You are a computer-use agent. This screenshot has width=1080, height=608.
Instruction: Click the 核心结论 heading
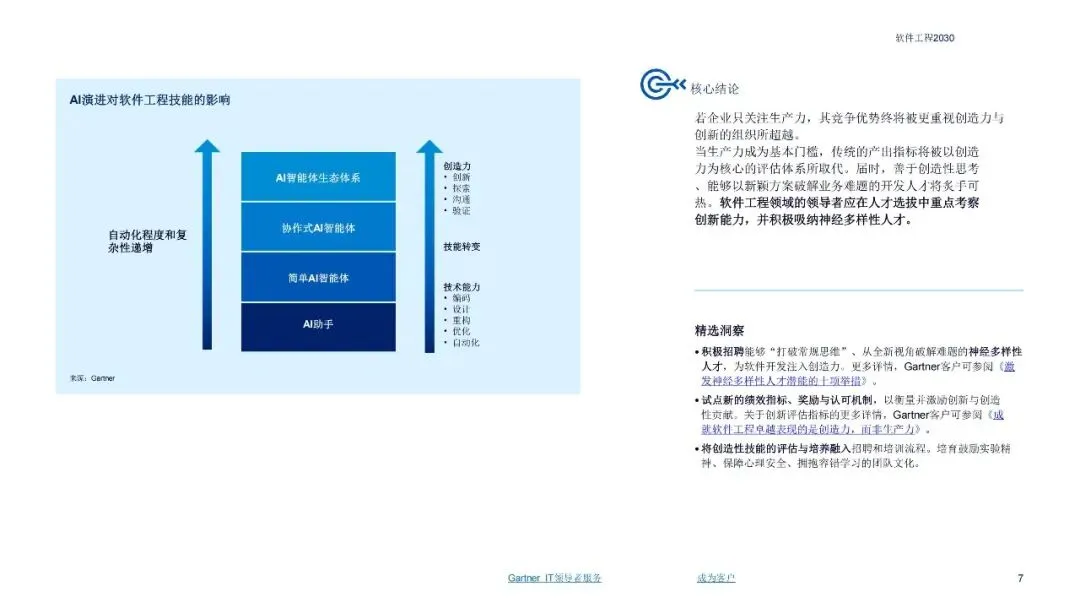coord(714,89)
